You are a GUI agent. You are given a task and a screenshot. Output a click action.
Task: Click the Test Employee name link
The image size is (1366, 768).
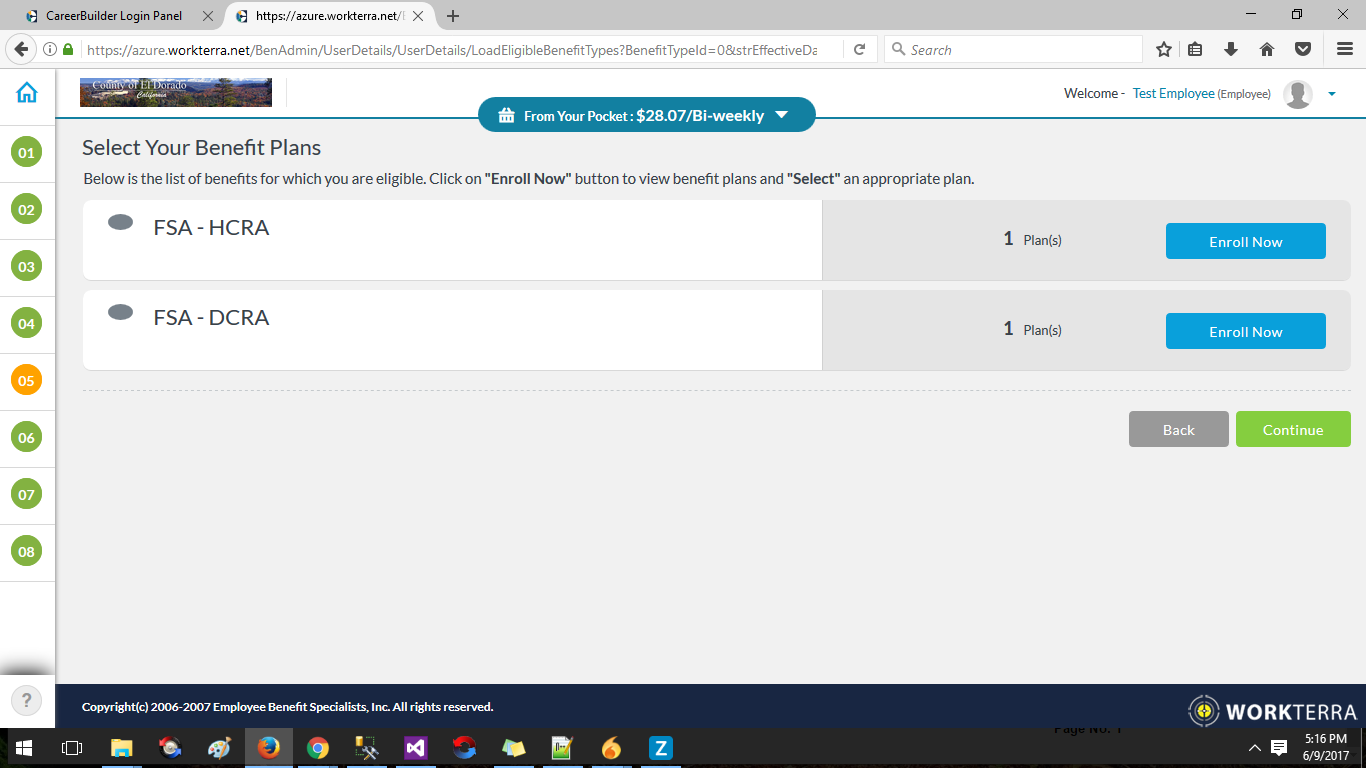click(1173, 93)
